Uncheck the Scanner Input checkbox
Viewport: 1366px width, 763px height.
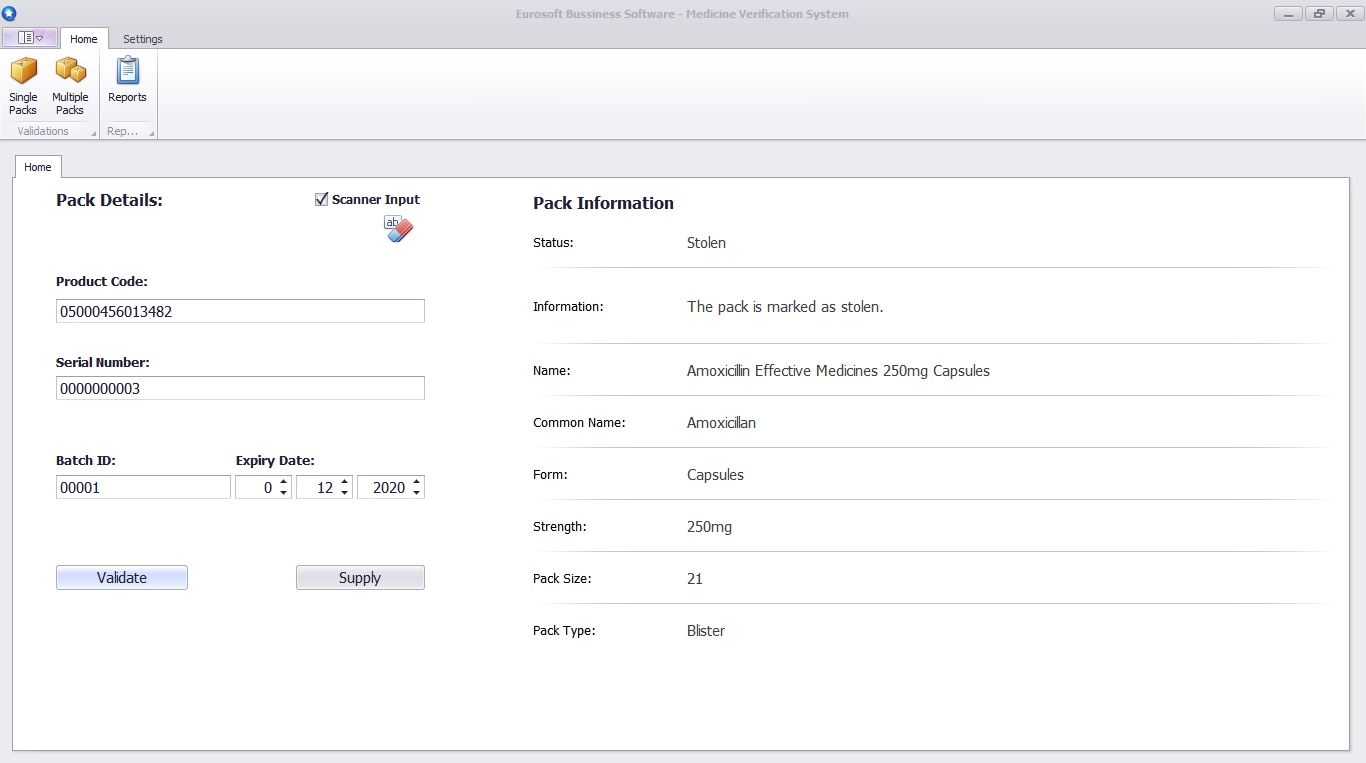[321, 199]
